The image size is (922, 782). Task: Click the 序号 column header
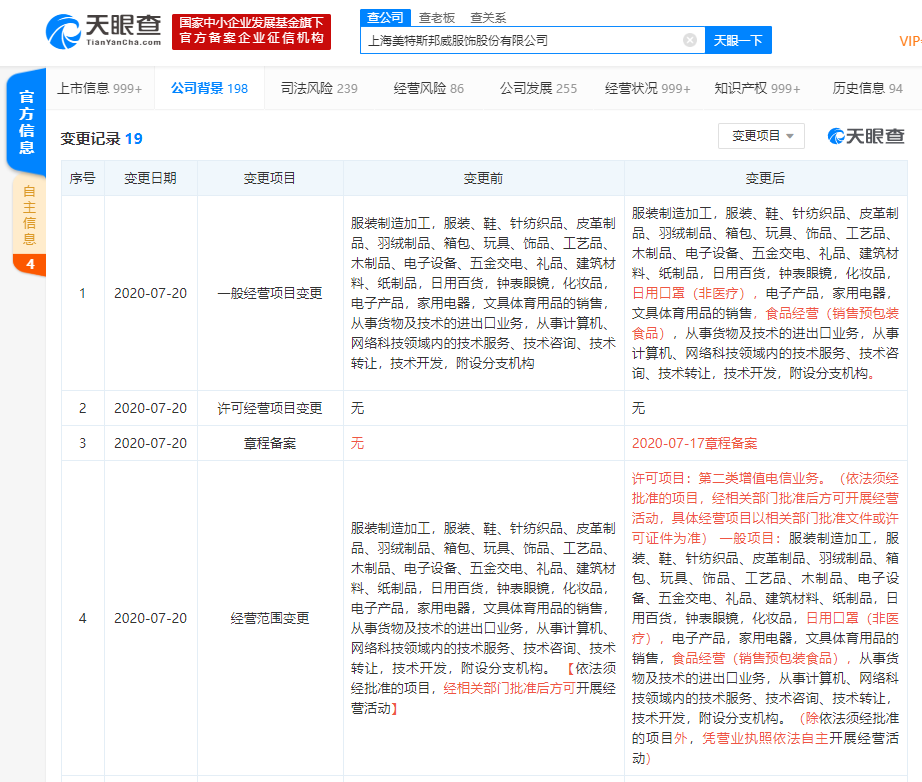coord(82,178)
